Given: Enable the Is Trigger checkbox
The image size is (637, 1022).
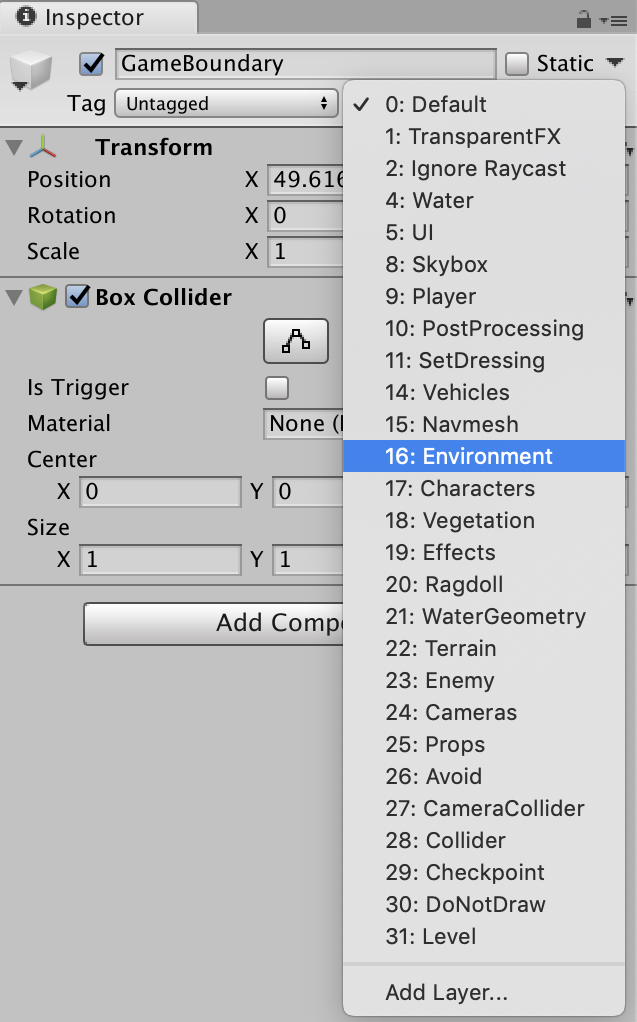Looking at the screenshot, I should point(276,388).
